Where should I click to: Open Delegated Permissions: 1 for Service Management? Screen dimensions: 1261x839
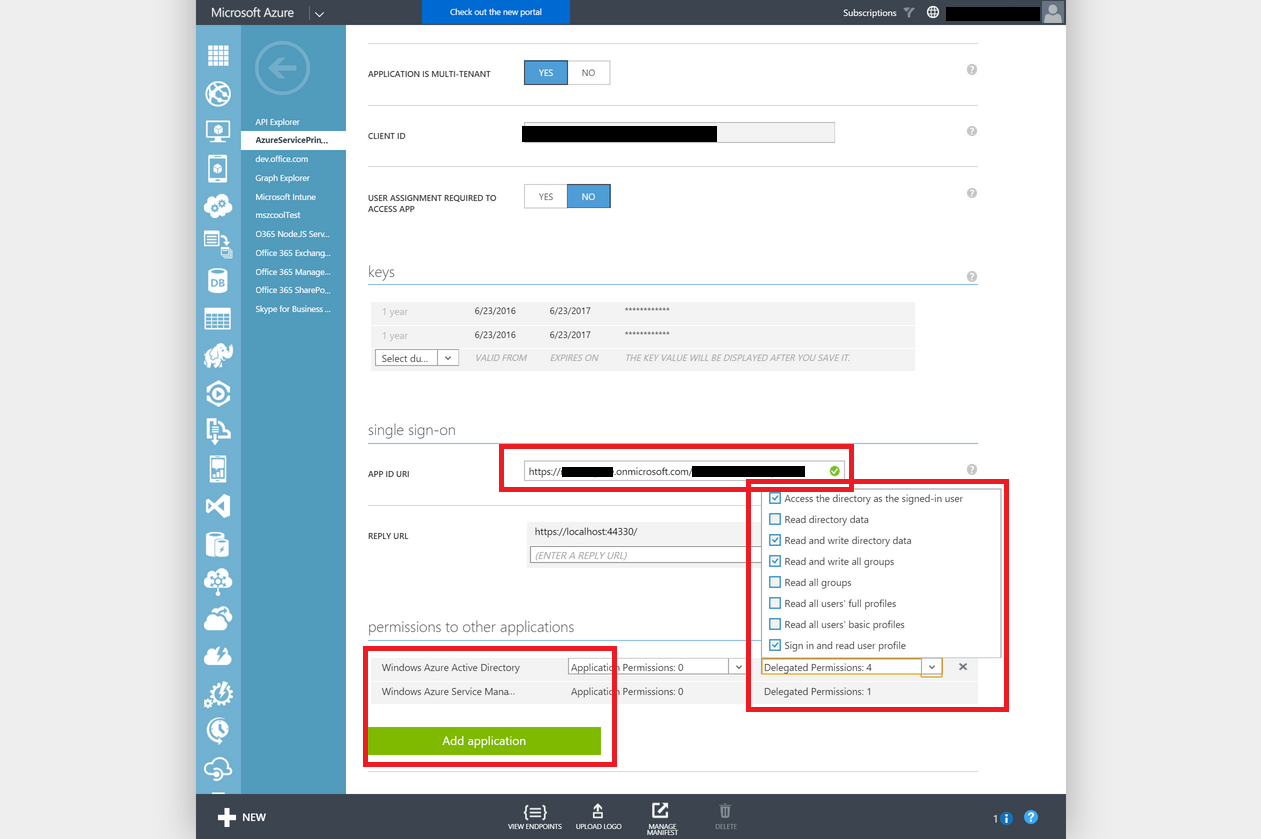click(817, 691)
